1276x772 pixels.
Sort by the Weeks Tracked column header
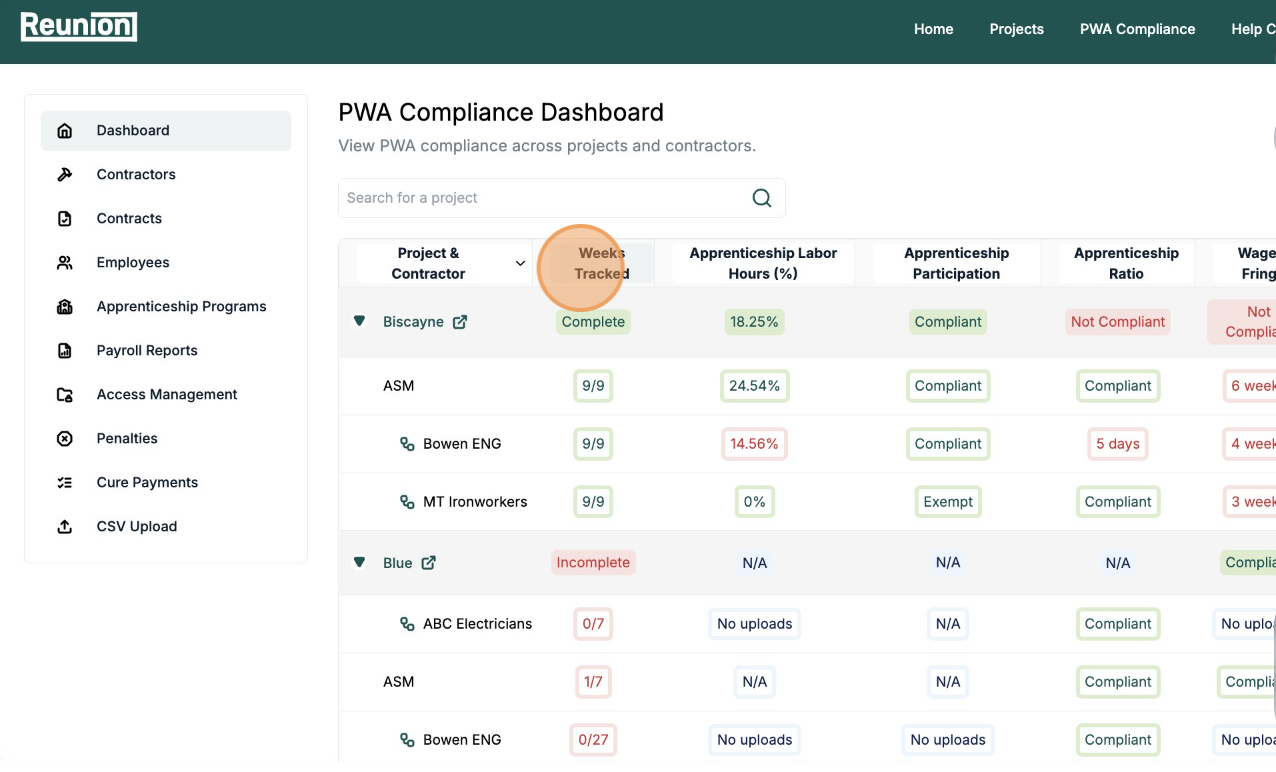point(601,263)
